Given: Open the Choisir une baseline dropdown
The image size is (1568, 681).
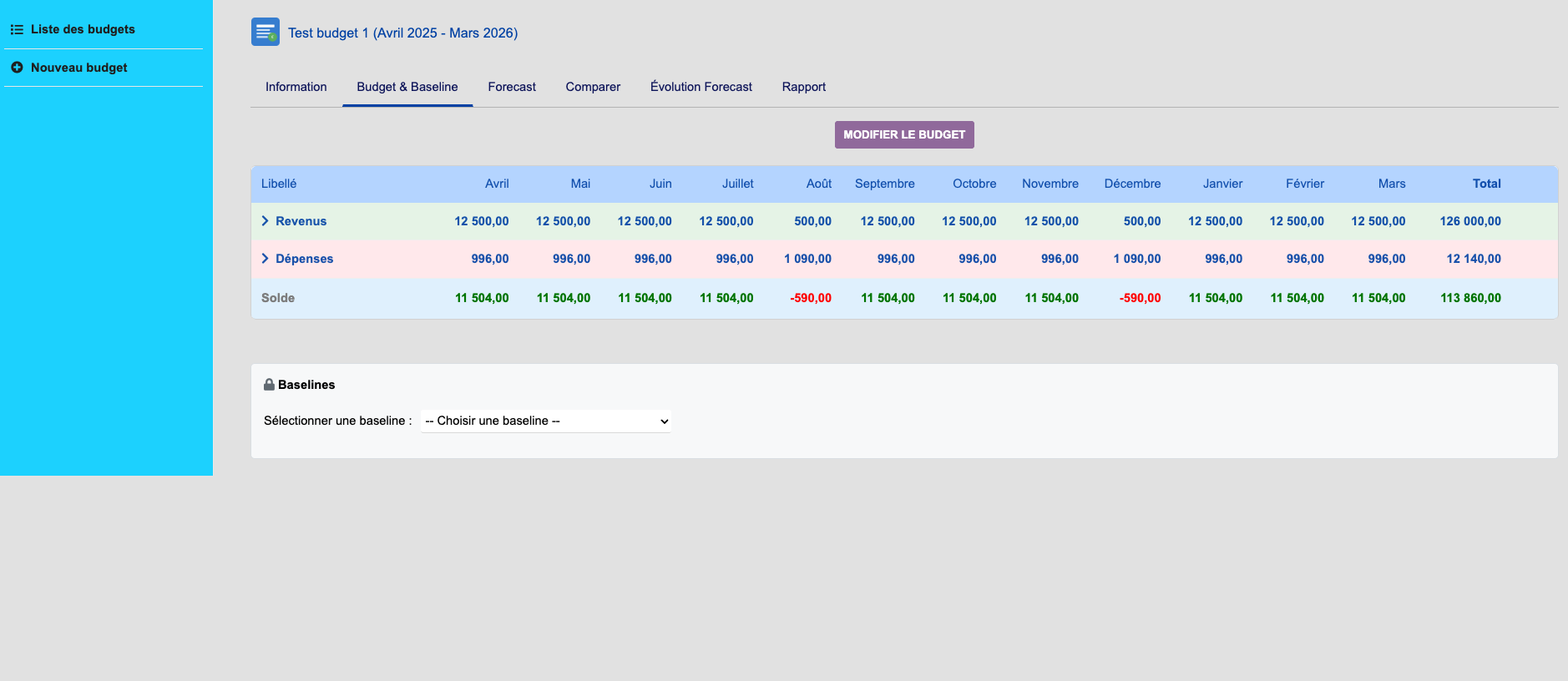Looking at the screenshot, I should [x=546, y=421].
